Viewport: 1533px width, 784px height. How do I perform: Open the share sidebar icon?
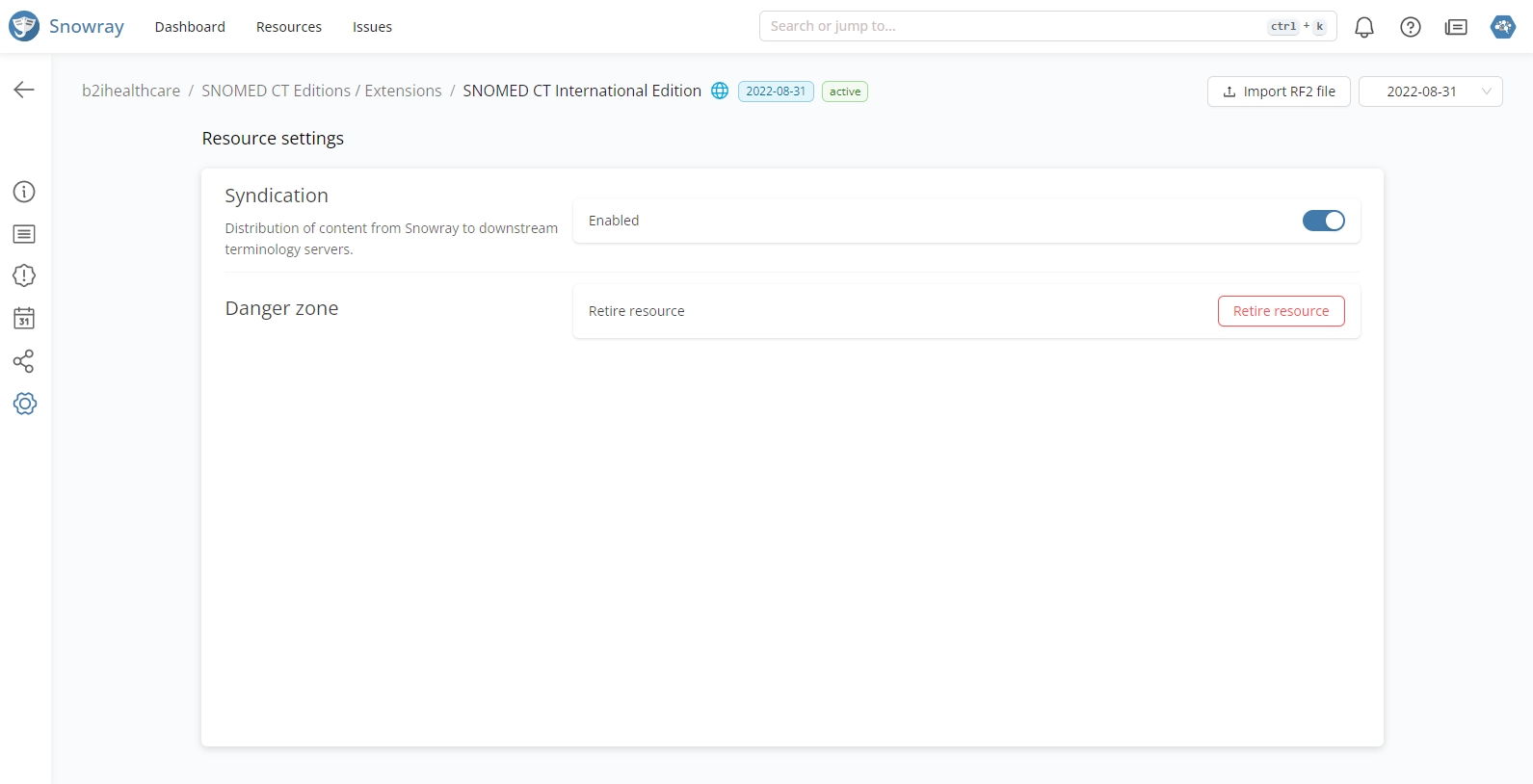coord(24,361)
